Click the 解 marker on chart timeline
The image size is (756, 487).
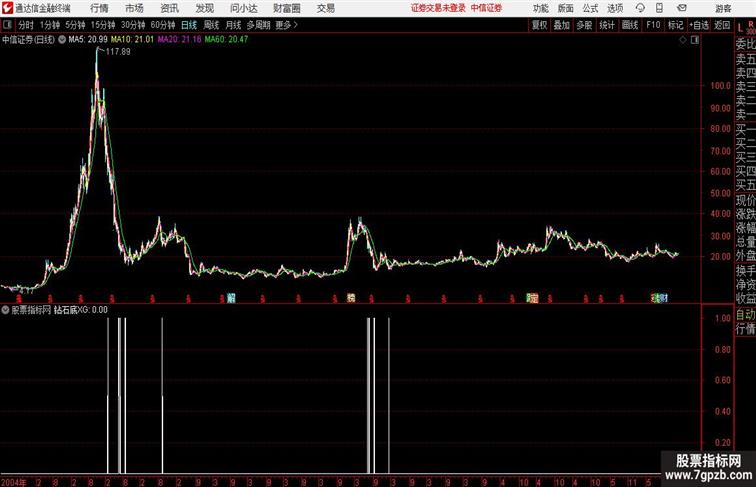pyautogui.click(x=231, y=298)
